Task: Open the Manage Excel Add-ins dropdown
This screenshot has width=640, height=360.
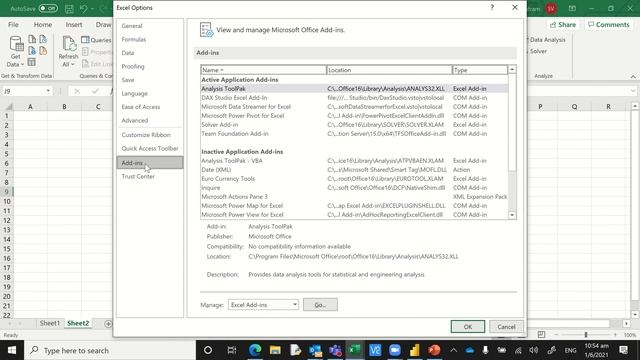Action: [263, 304]
